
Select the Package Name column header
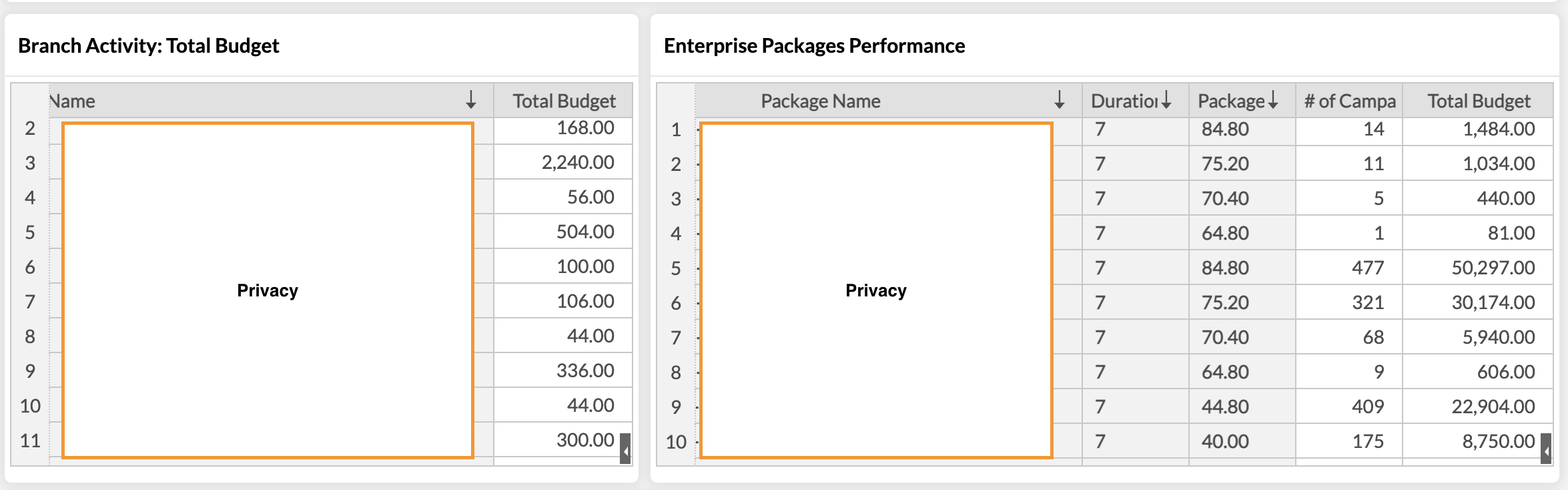[x=821, y=101]
